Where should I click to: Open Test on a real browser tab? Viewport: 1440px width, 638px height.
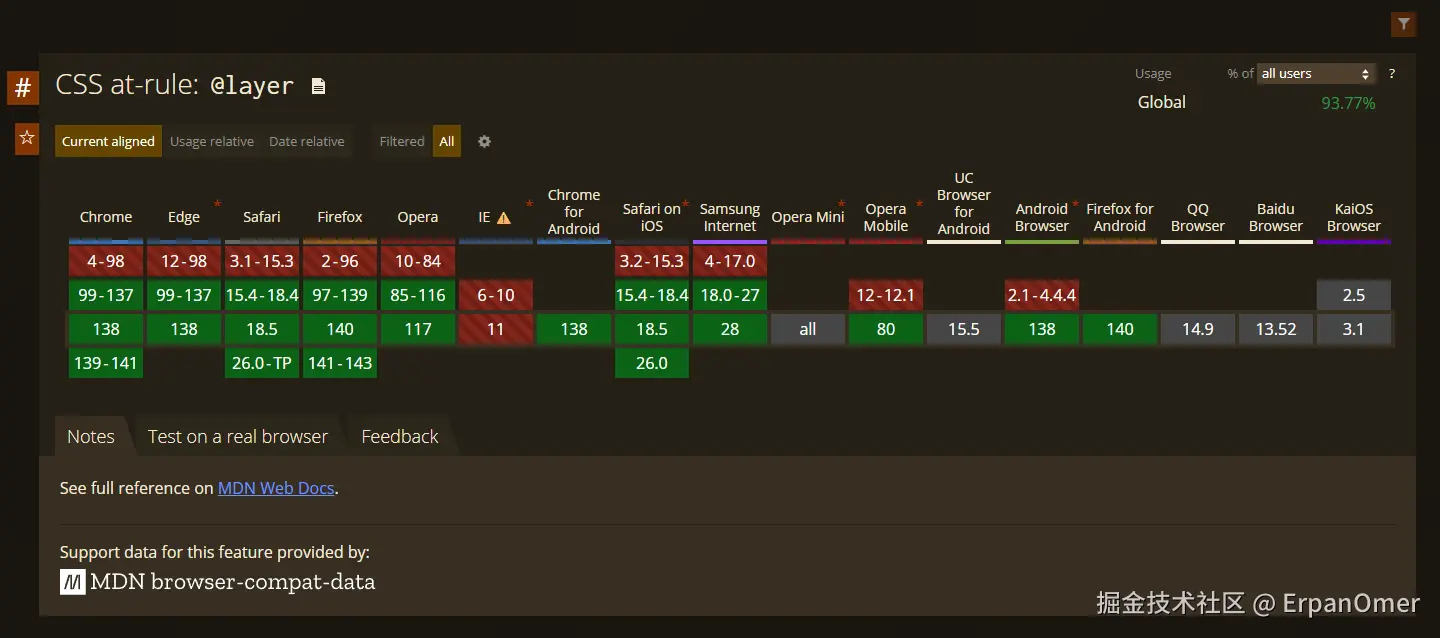point(238,437)
